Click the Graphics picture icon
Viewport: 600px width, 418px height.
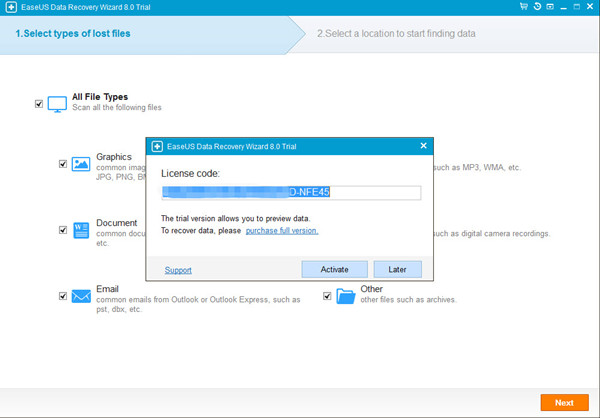81,164
